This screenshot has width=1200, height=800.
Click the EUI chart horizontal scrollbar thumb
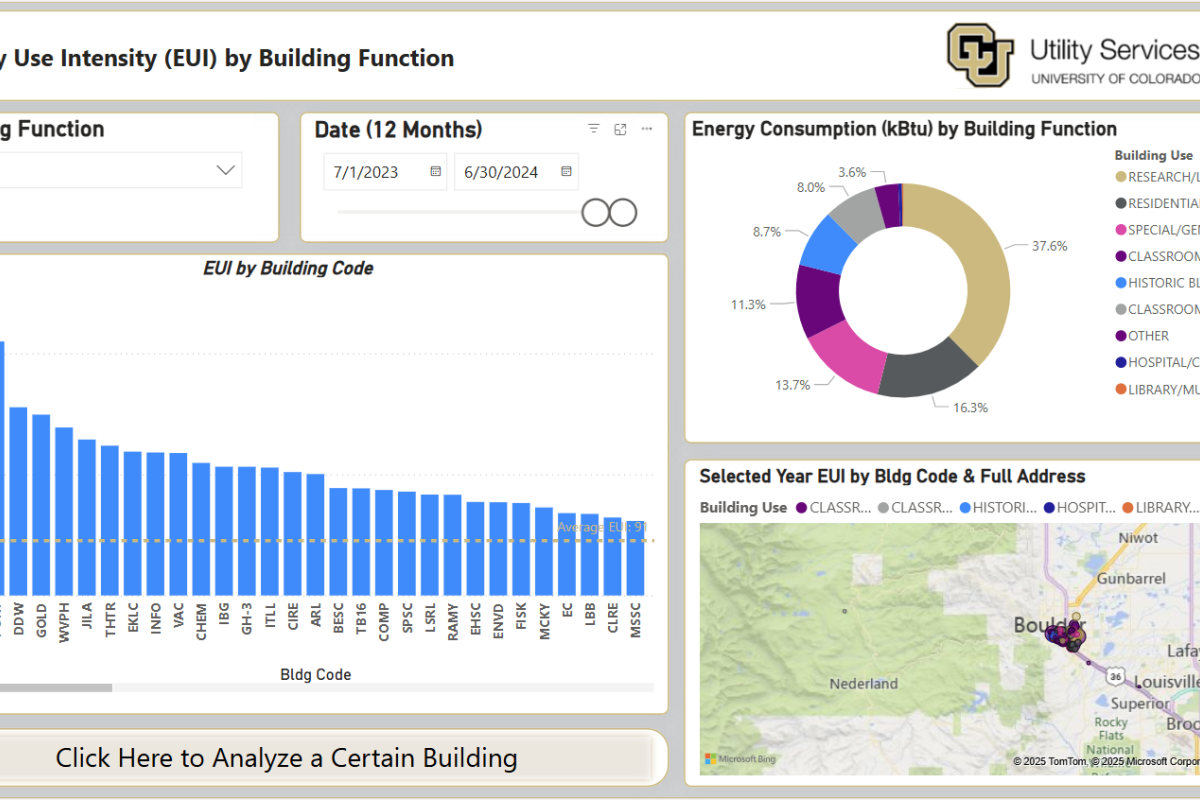[56, 687]
